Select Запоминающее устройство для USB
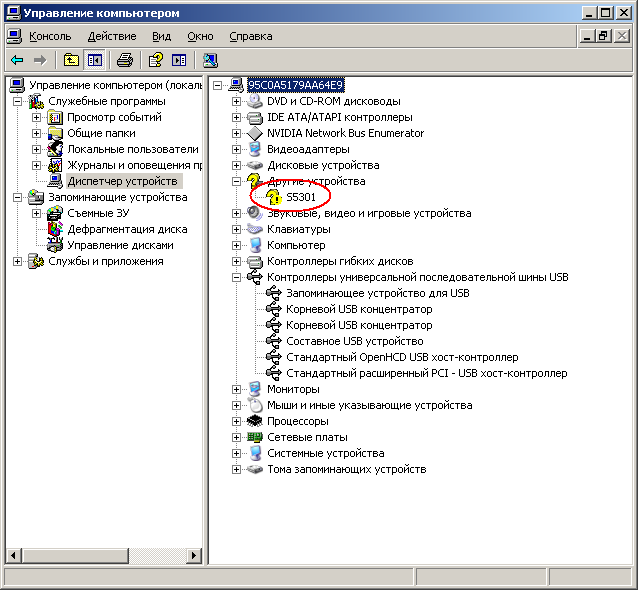Image resolution: width=638 pixels, height=590 pixels. point(378,293)
